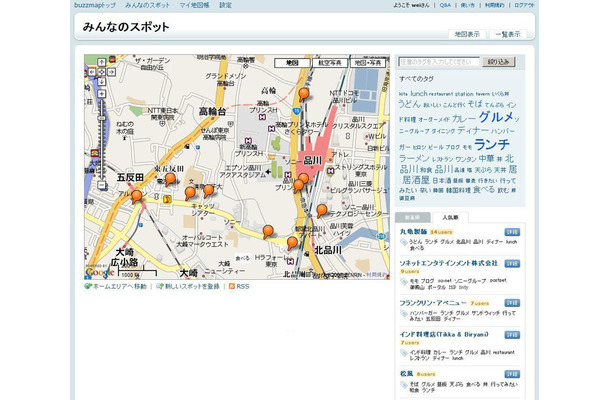Image resolution: width=610 pixels, height=400 pixels.
Task: Switch map type to 地図+写真
Action: point(368,63)
